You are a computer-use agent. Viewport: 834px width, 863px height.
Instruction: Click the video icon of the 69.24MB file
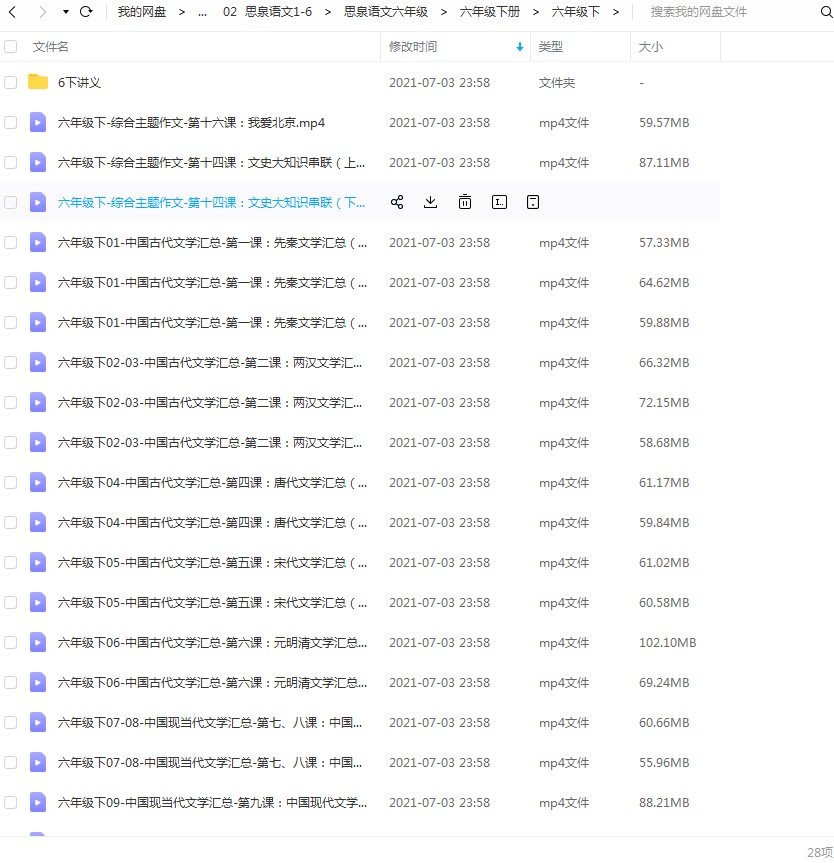(x=38, y=682)
